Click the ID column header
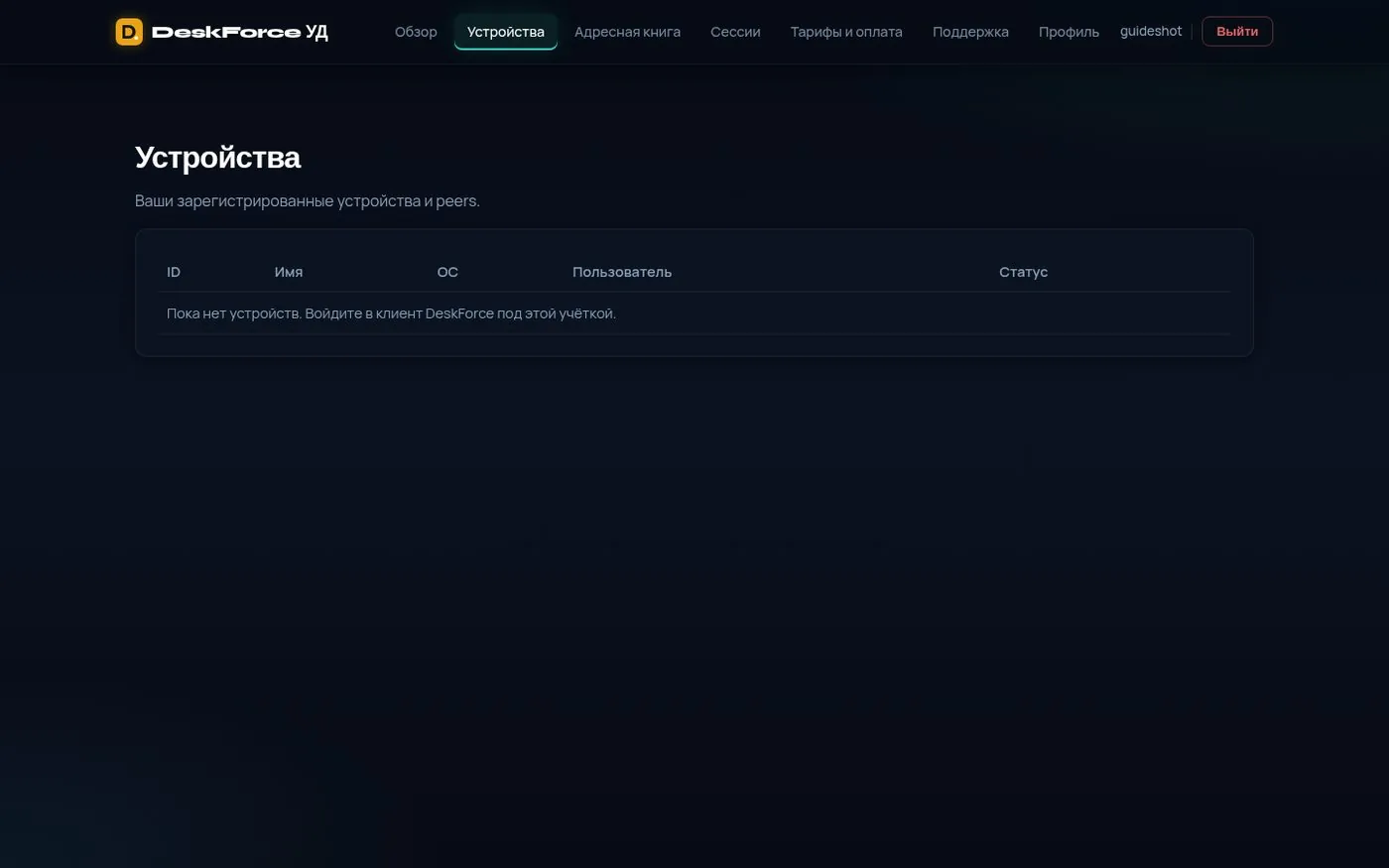The image size is (1389, 868). pos(174,272)
